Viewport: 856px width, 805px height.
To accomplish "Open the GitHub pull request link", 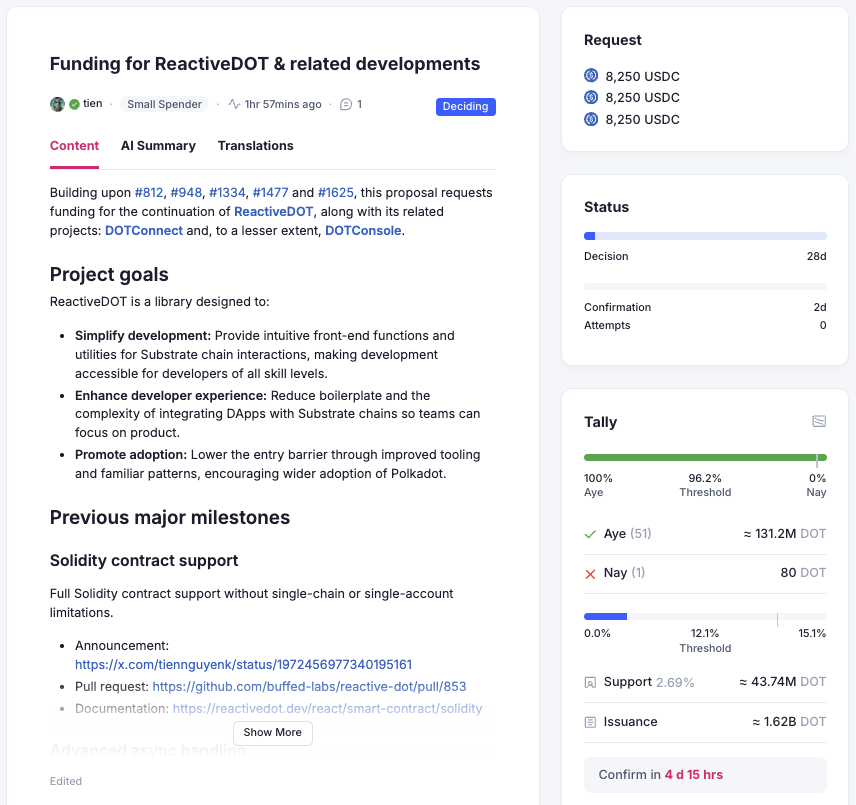I will 309,687.
